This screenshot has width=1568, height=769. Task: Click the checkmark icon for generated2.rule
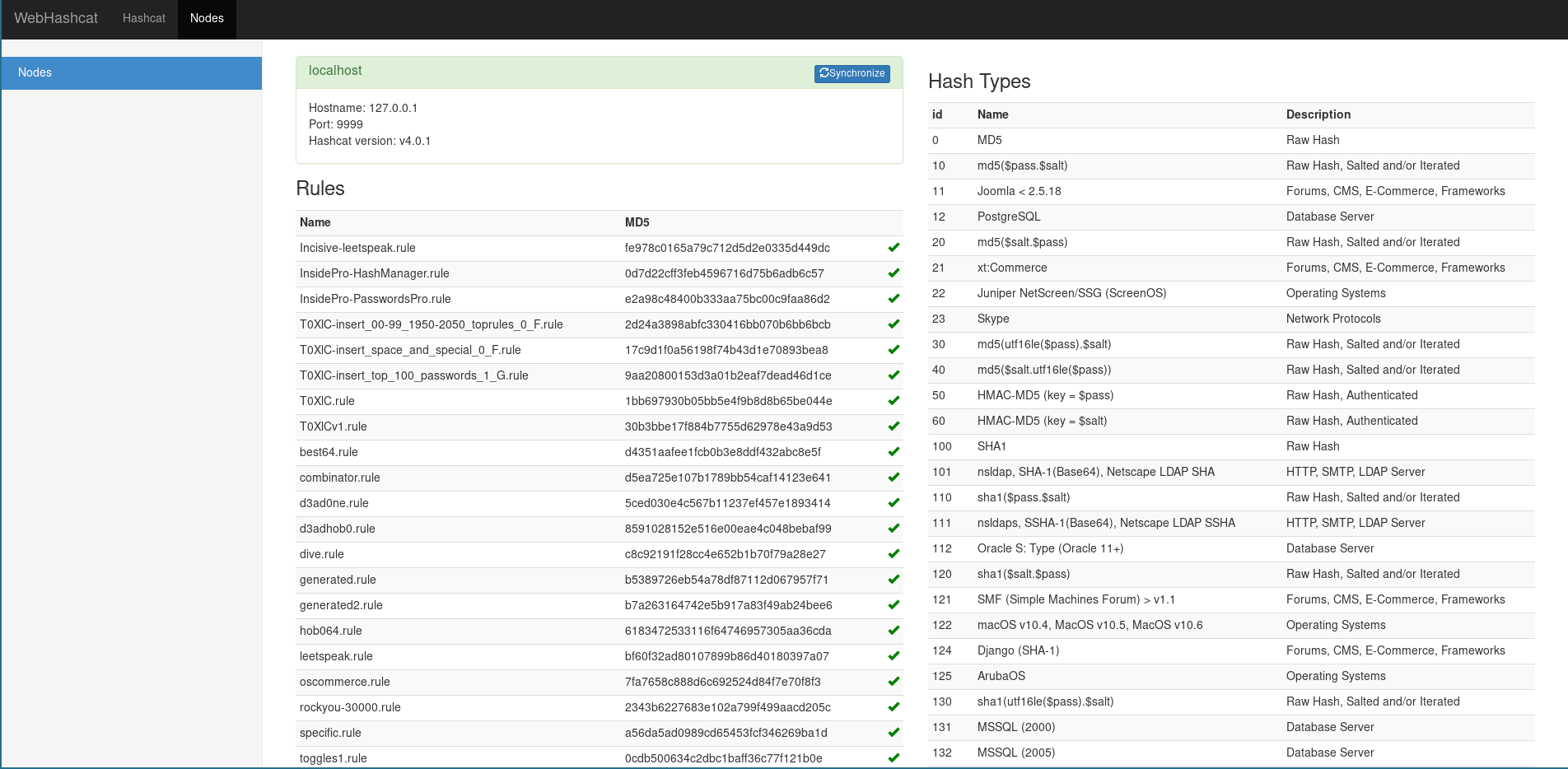[x=894, y=605]
